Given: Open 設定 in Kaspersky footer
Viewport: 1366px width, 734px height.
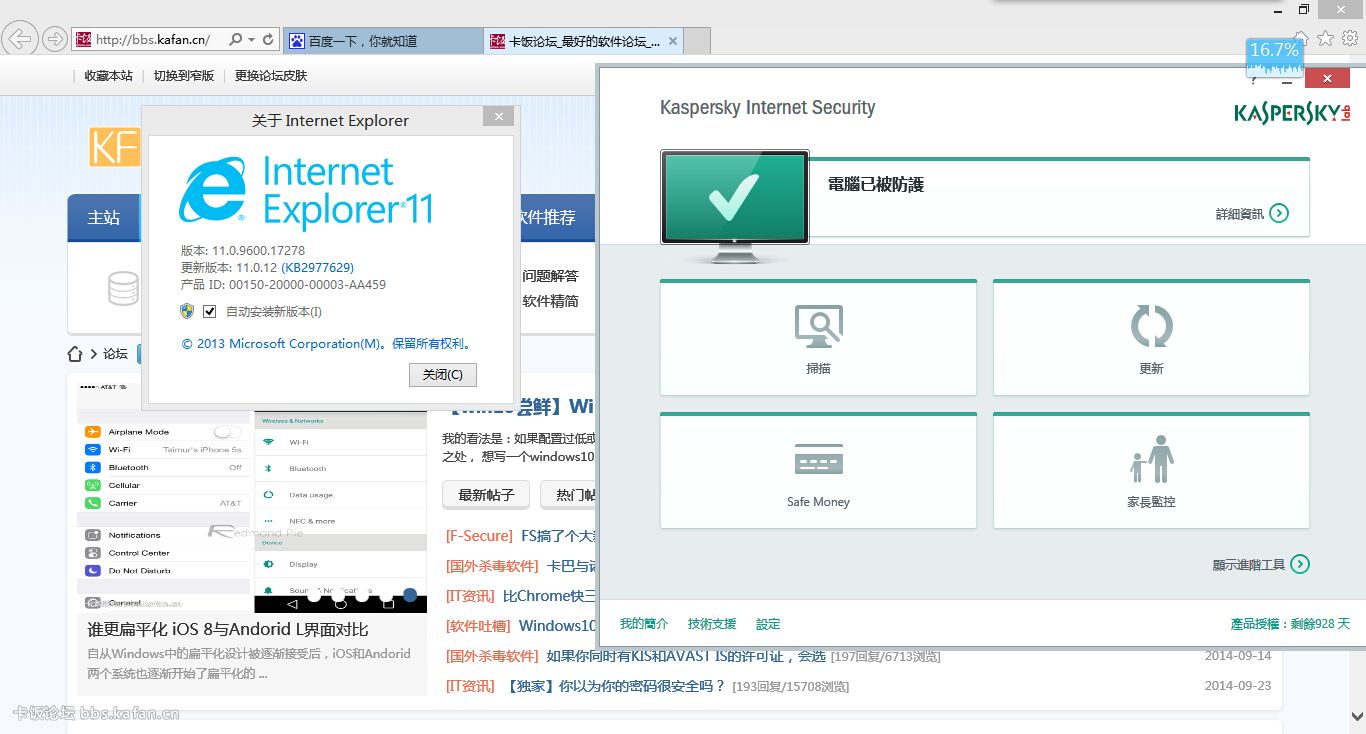Looking at the screenshot, I should pyautogui.click(x=768, y=624).
